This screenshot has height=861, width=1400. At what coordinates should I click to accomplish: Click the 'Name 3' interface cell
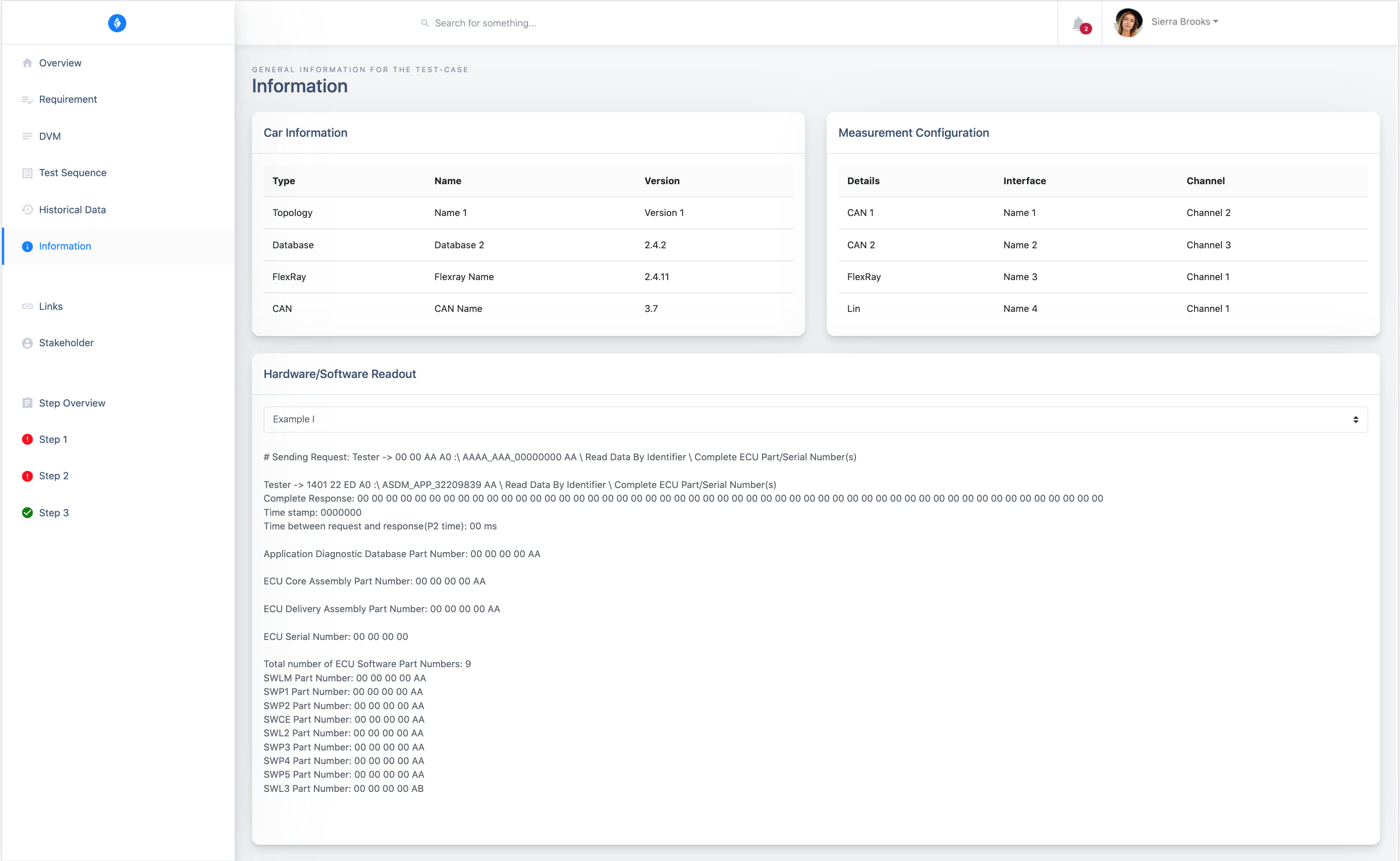coord(1019,277)
